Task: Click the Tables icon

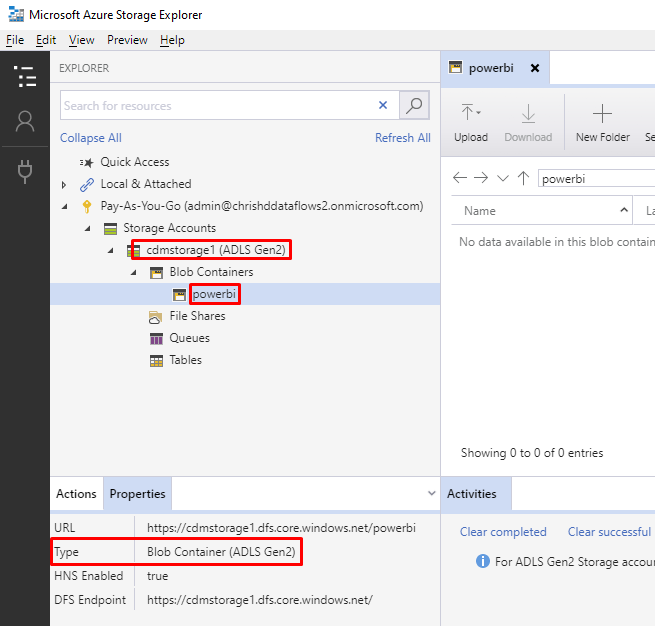Action: (156, 361)
